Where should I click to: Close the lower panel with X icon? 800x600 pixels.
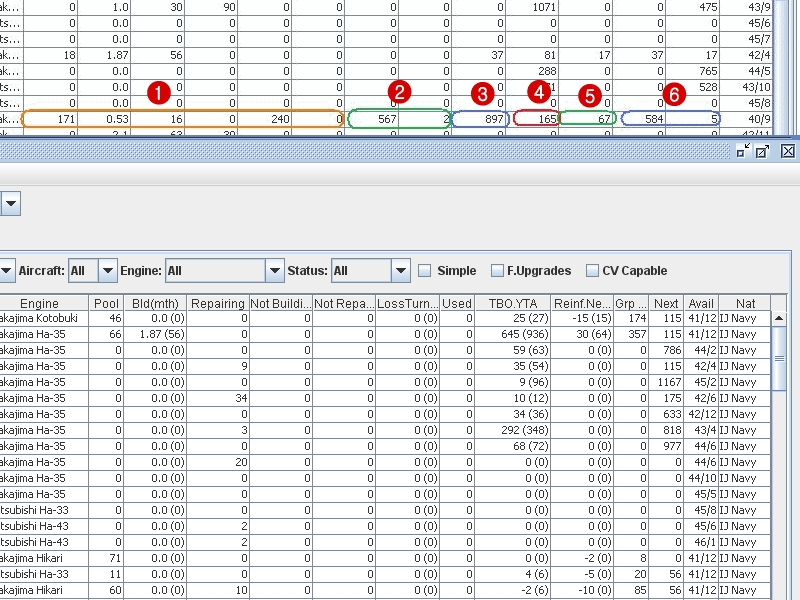point(788,151)
